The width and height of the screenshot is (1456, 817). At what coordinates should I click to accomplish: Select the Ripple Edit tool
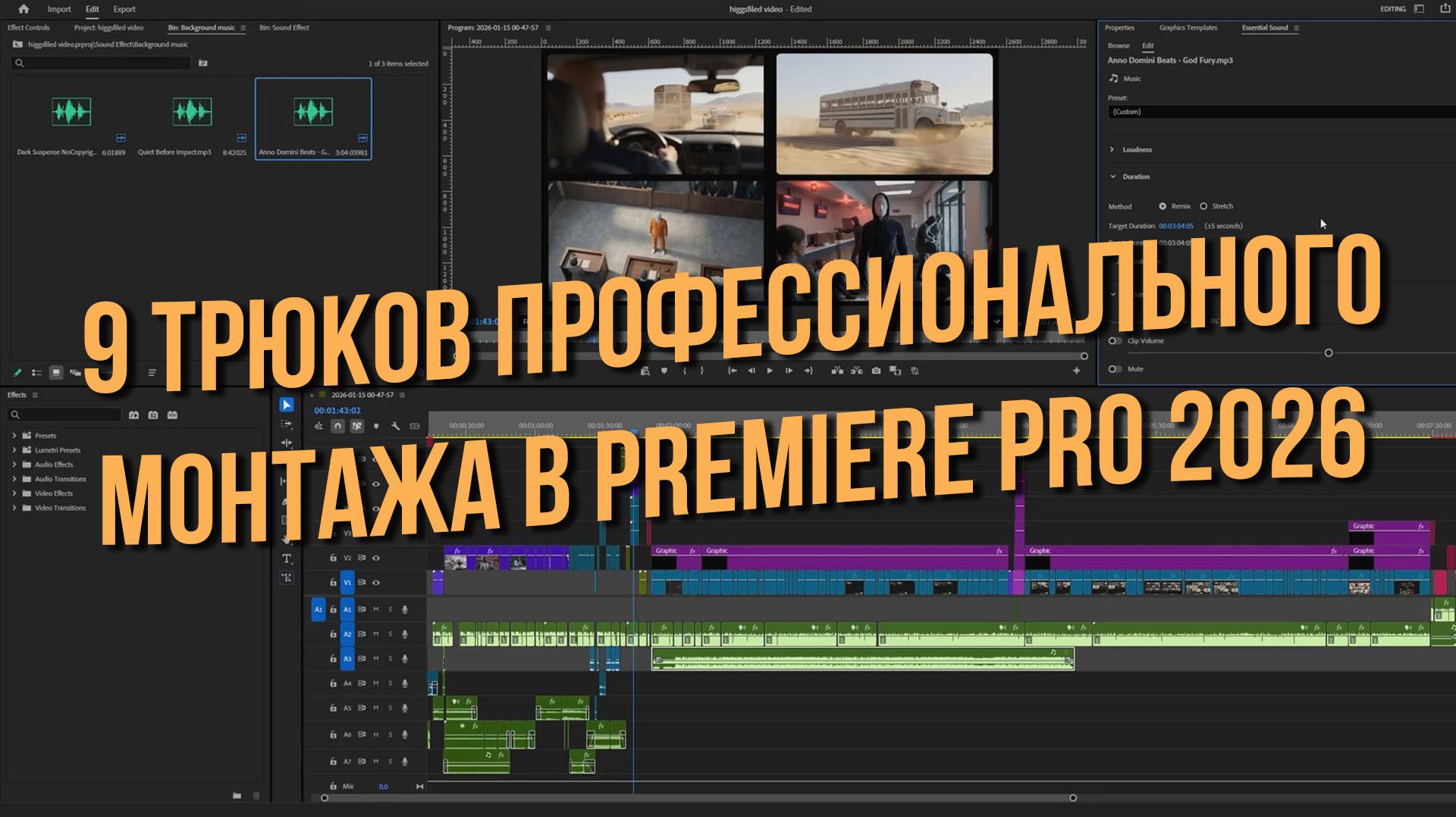click(x=287, y=443)
